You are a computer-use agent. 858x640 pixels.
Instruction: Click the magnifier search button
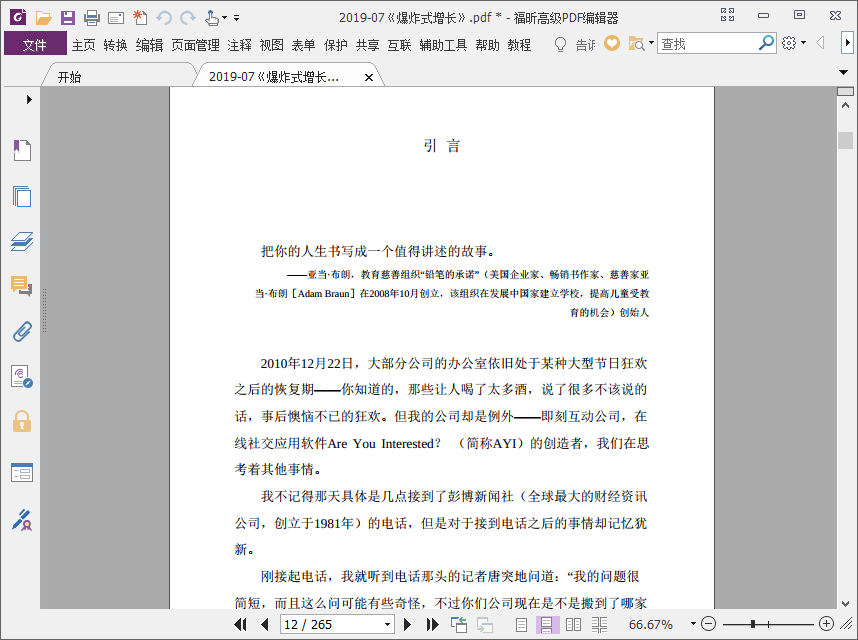pos(767,43)
